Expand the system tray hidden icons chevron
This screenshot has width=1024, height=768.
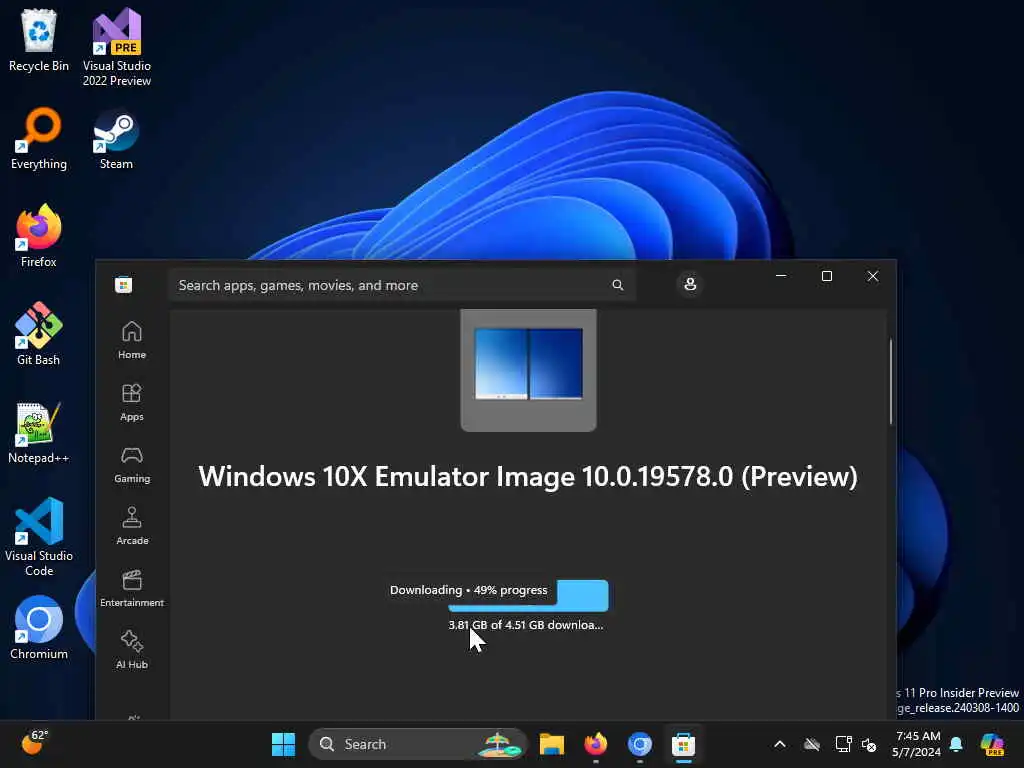tap(780, 744)
